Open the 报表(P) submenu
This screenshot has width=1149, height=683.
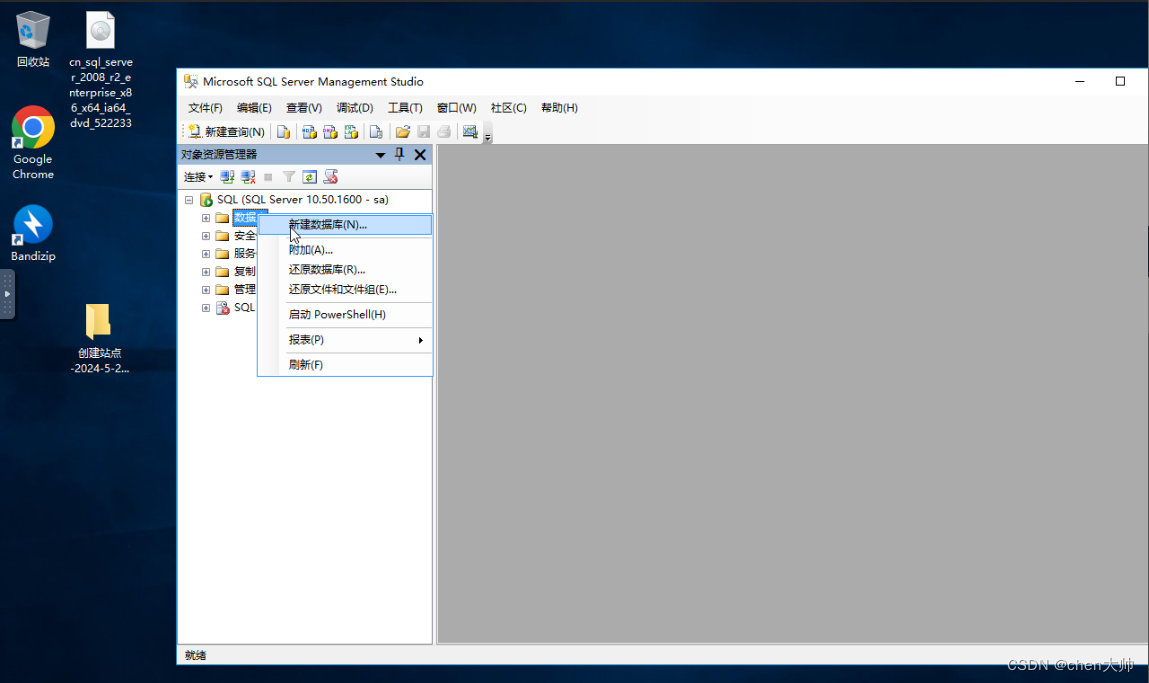(x=345, y=340)
